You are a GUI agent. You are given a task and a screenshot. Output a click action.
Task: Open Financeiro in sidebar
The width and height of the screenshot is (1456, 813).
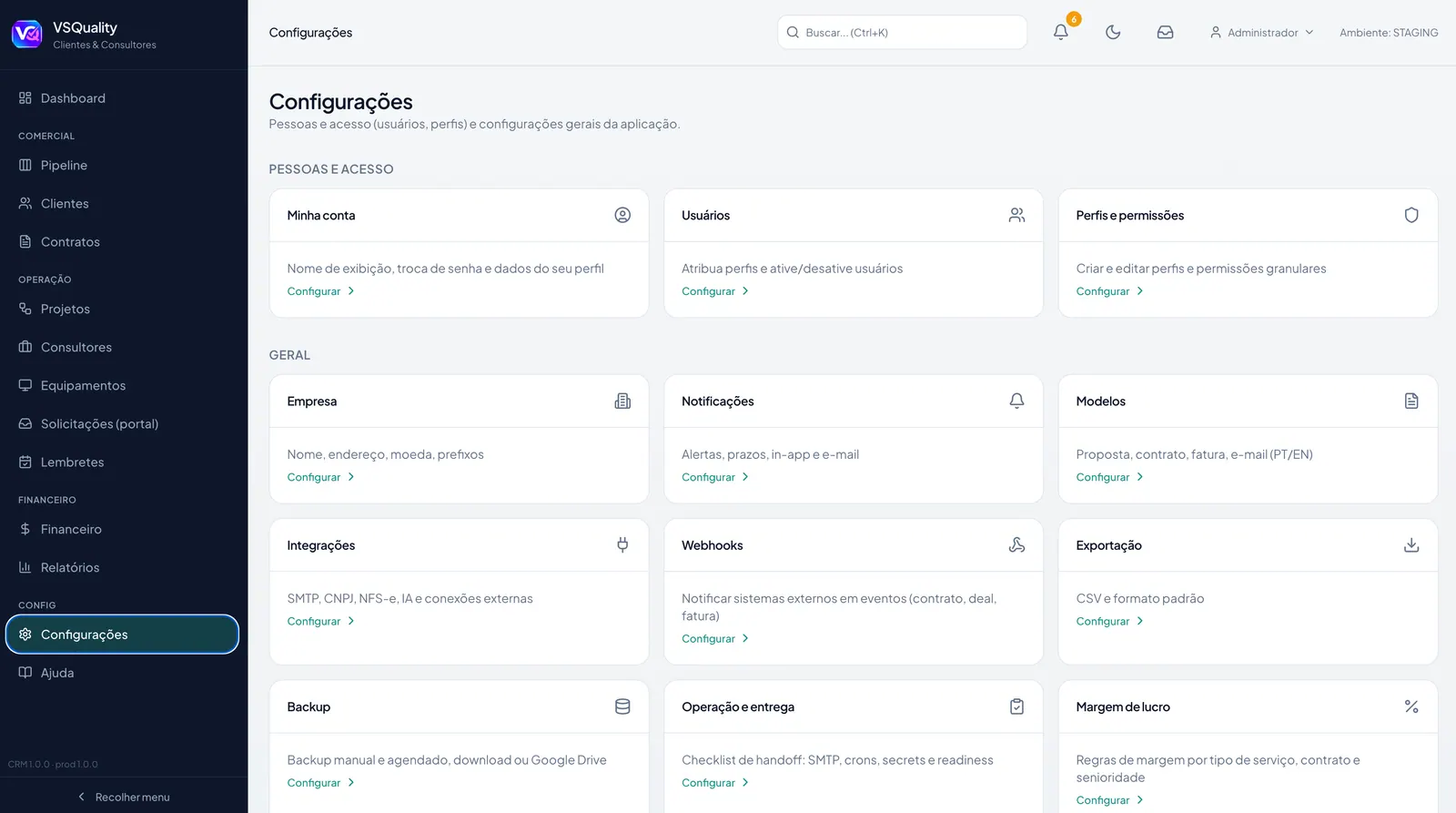(123, 530)
